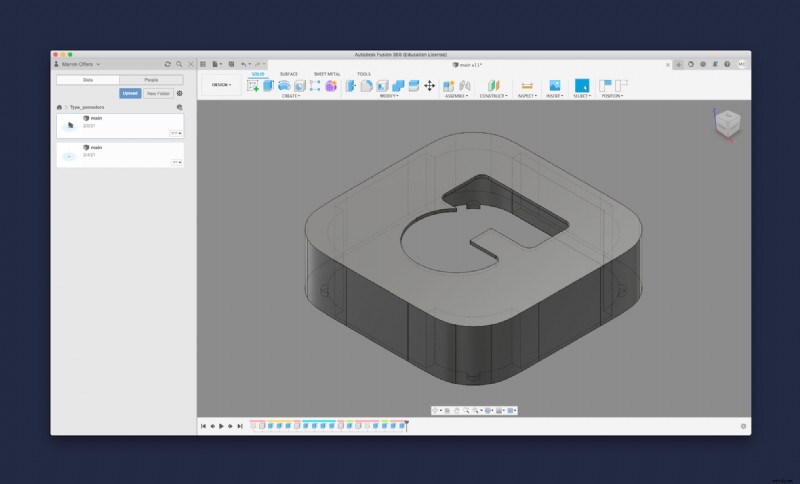Expand the Construct menu dropdown
The width and height of the screenshot is (800, 484).
[493, 96]
